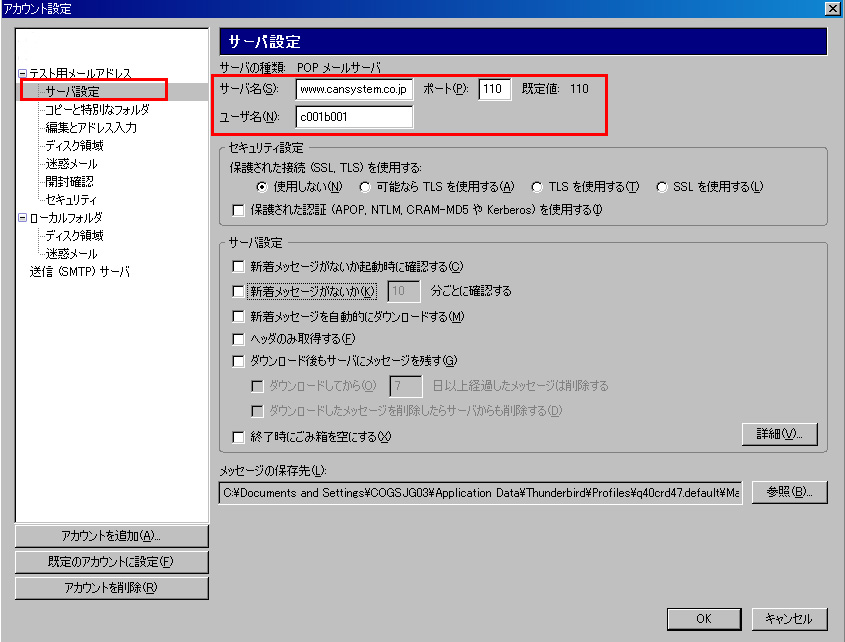The height and width of the screenshot is (642, 845).
Task: Check 新着メッセージがないか起動時に確認する
Action: click(238, 267)
